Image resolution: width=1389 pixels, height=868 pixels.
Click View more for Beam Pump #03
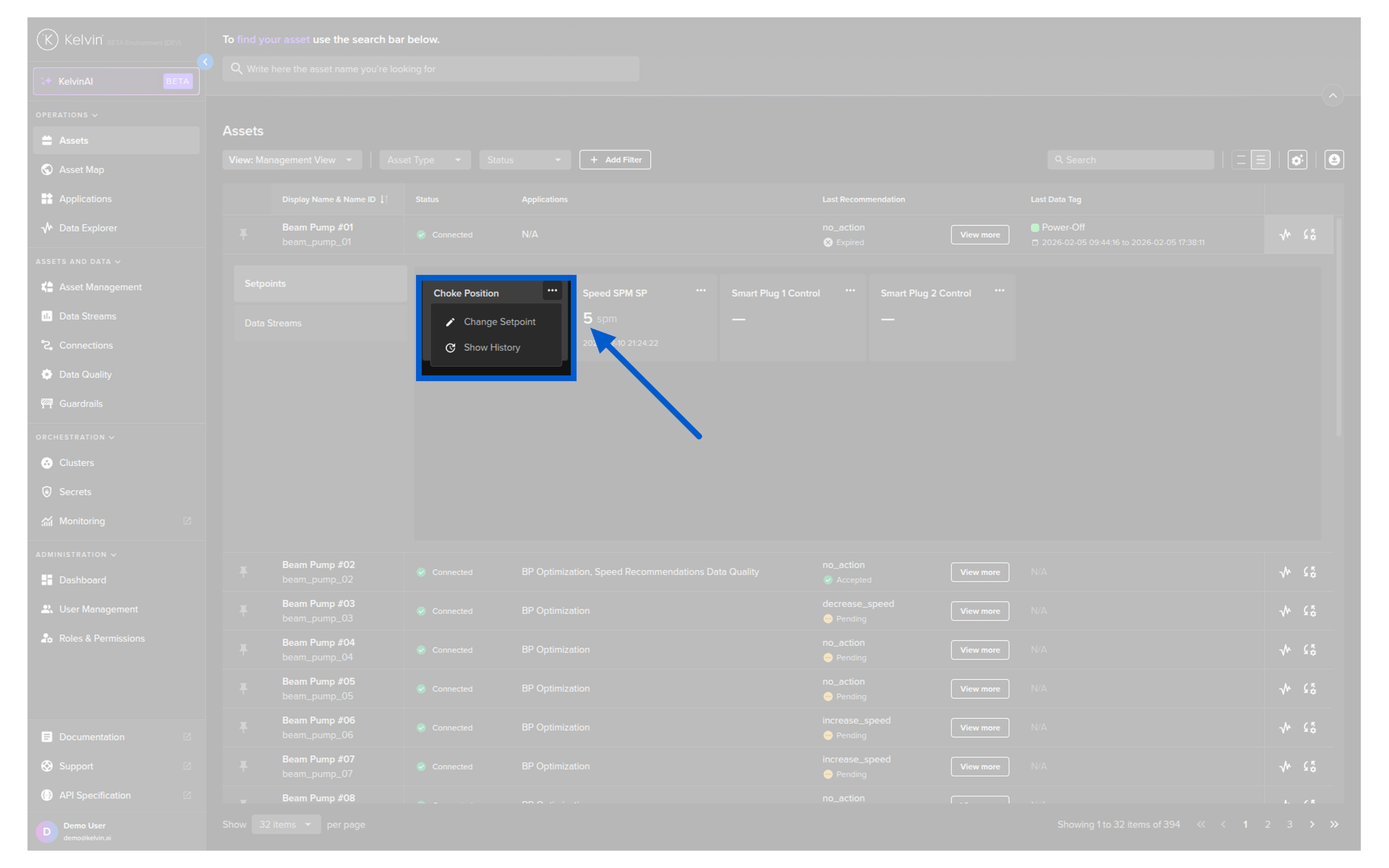click(x=980, y=611)
